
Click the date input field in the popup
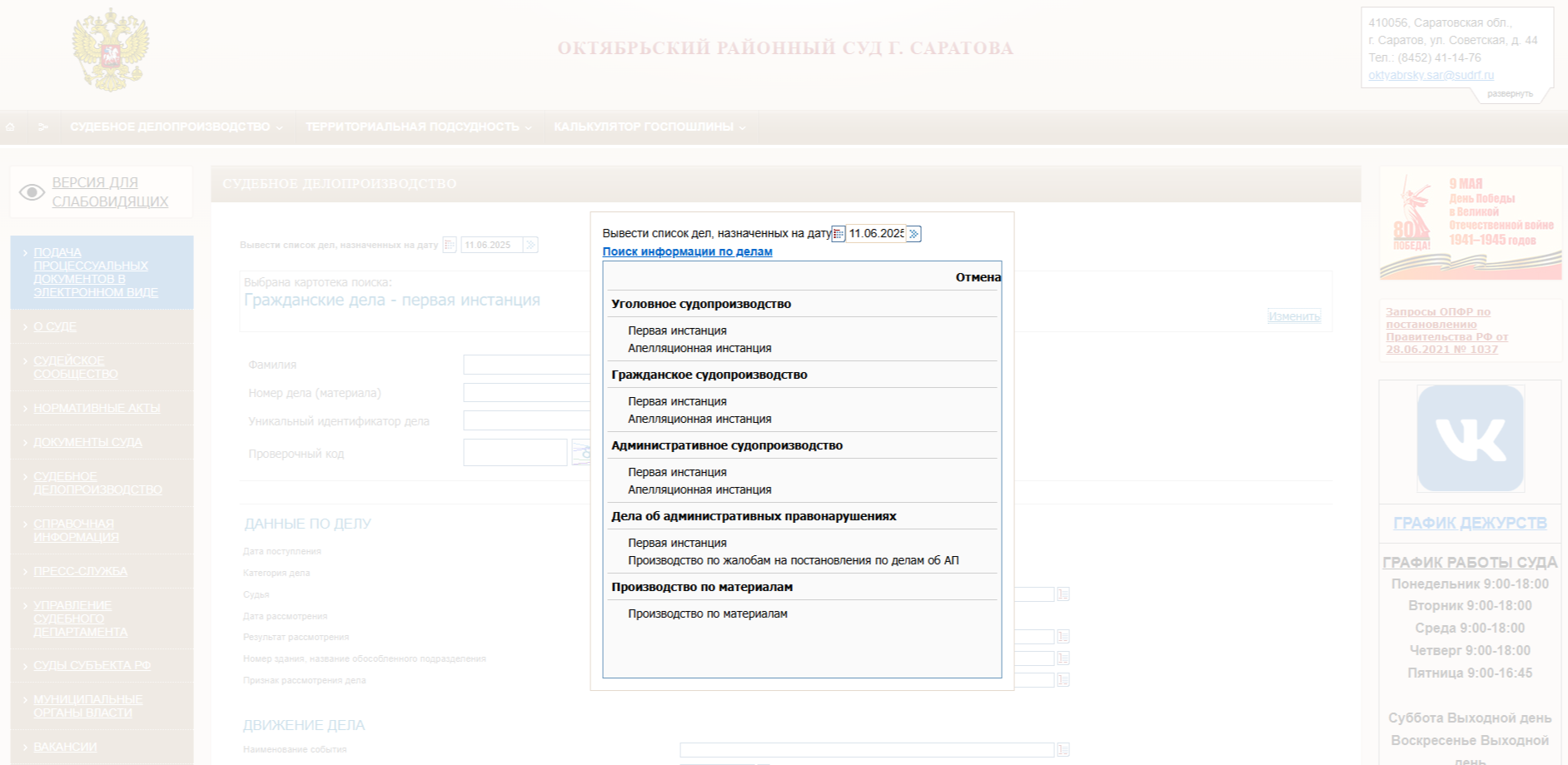tap(875, 234)
